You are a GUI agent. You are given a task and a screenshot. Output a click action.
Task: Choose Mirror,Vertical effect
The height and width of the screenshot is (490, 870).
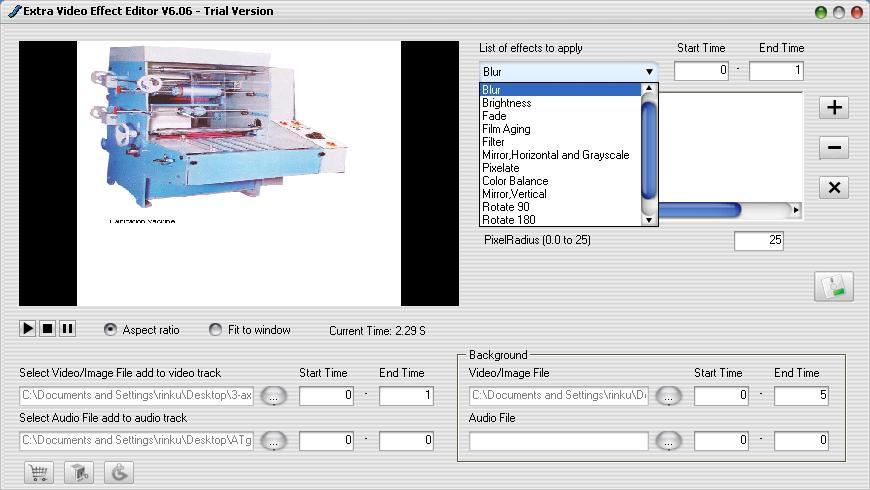[x=560, y=194]
